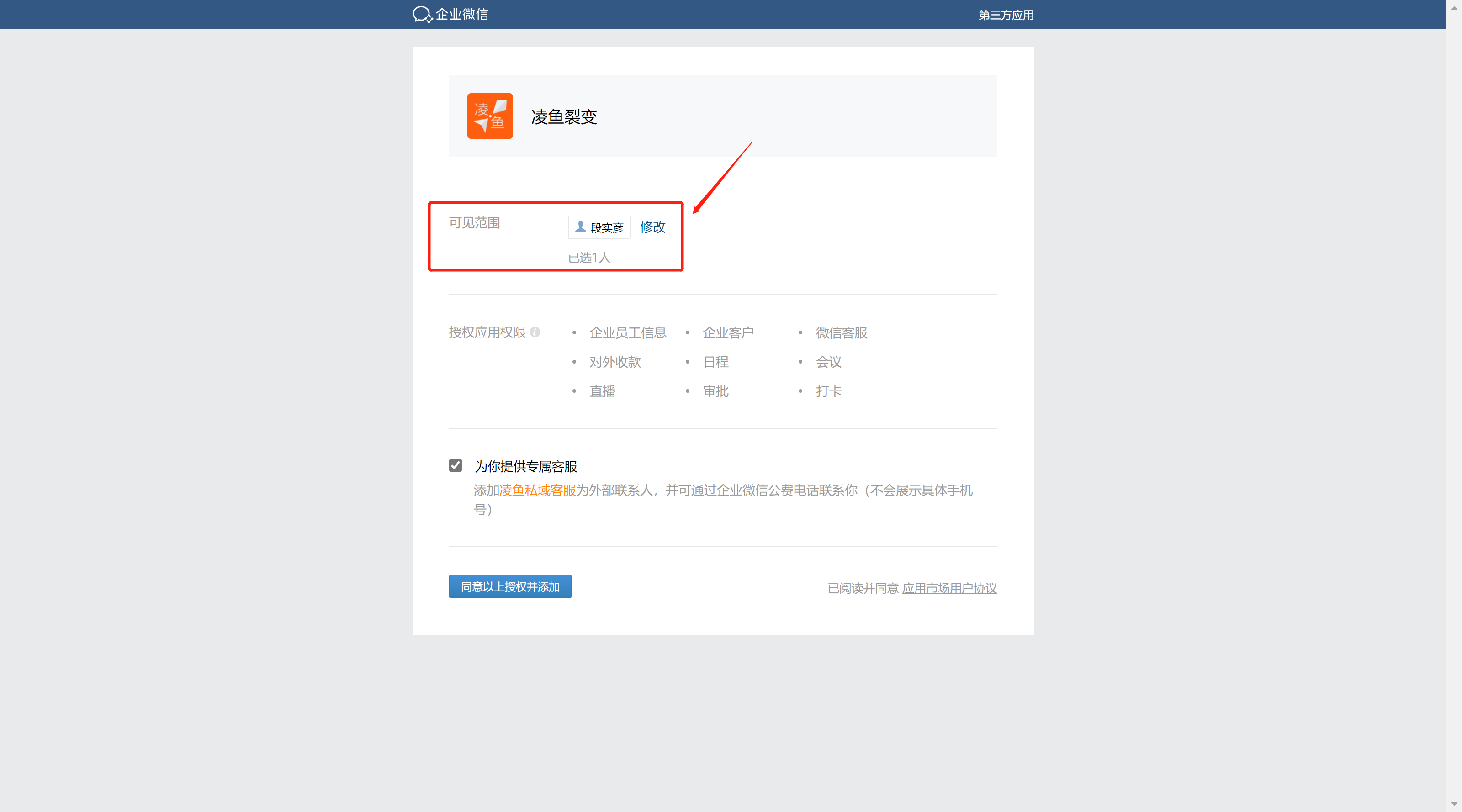Click the 凌鱼裂变 app name text

pos(564,116)
